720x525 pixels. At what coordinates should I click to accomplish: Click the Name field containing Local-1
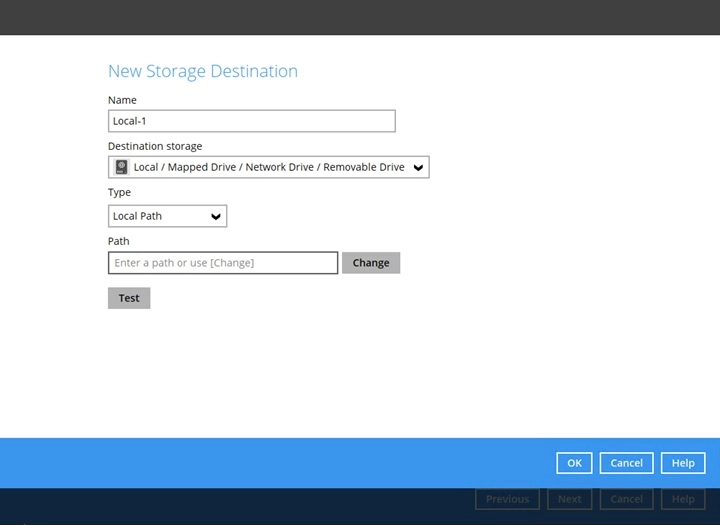[x=251, y=121]
